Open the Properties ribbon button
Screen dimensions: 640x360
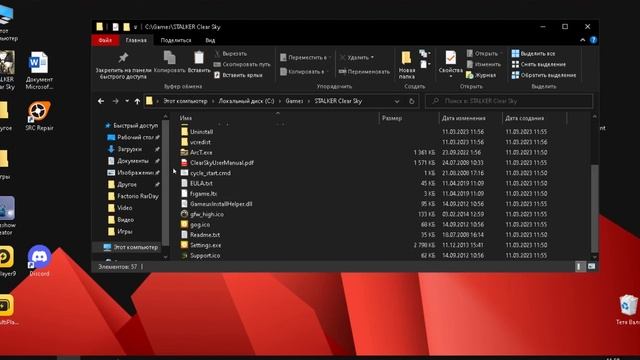(x=451, y=64)
